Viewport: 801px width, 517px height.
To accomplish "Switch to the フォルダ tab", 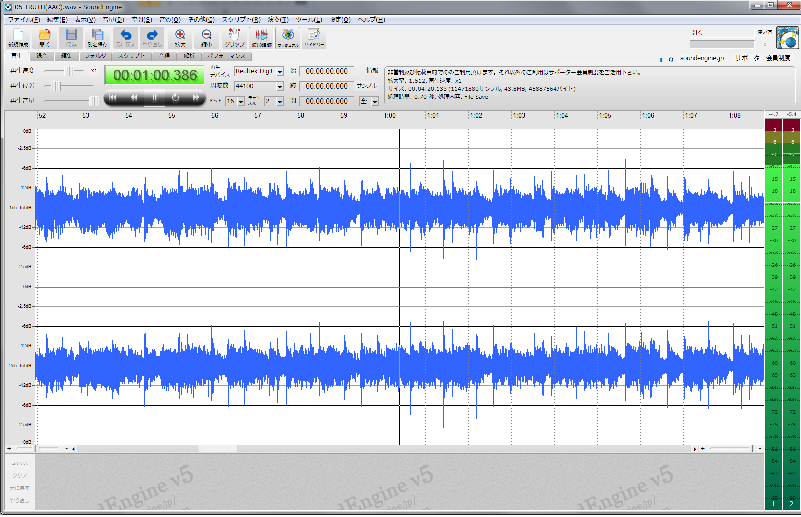I will (96, 56).
